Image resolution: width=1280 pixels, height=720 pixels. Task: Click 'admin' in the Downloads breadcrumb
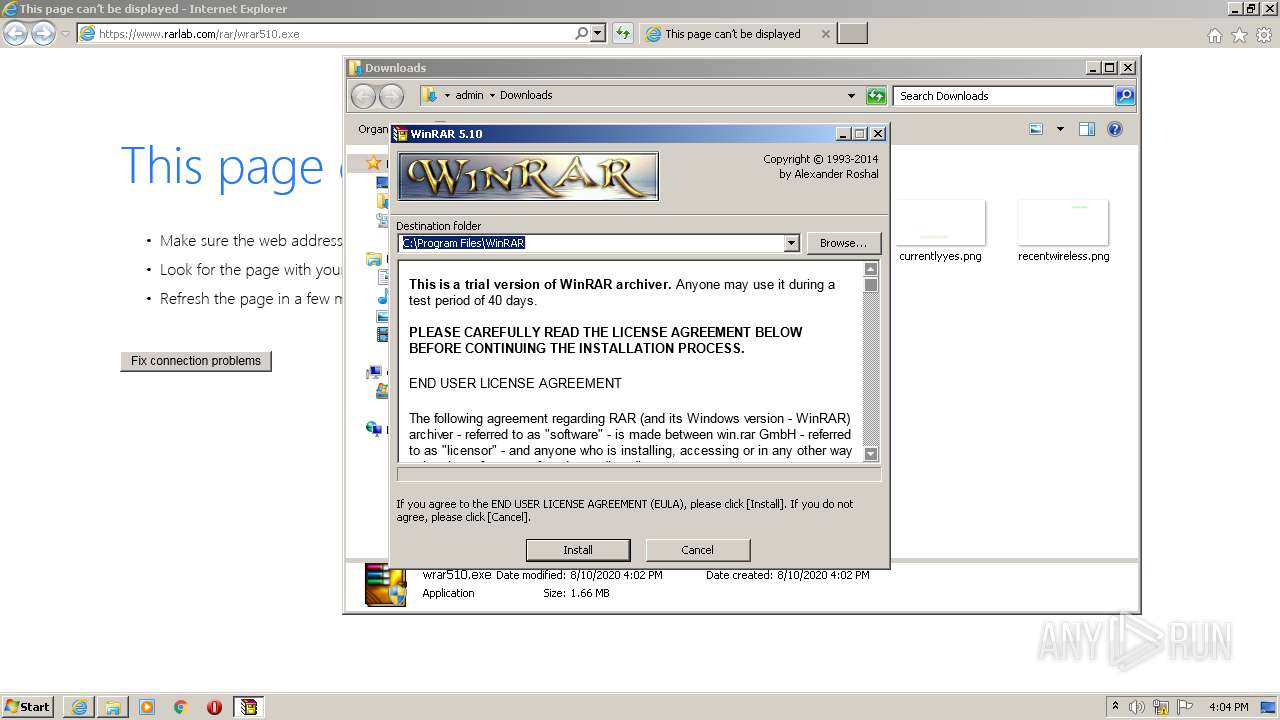pyautogui.click(x=469, y=96)
